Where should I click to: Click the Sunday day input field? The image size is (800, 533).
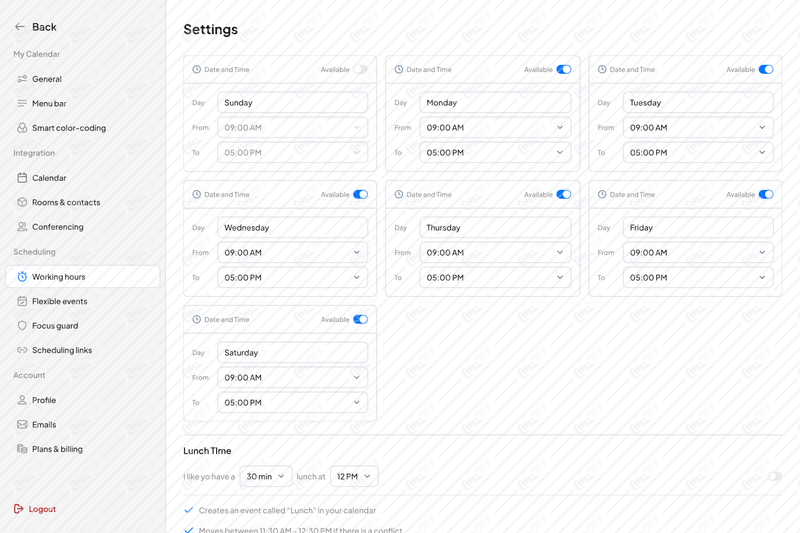[x=292, y=103]
